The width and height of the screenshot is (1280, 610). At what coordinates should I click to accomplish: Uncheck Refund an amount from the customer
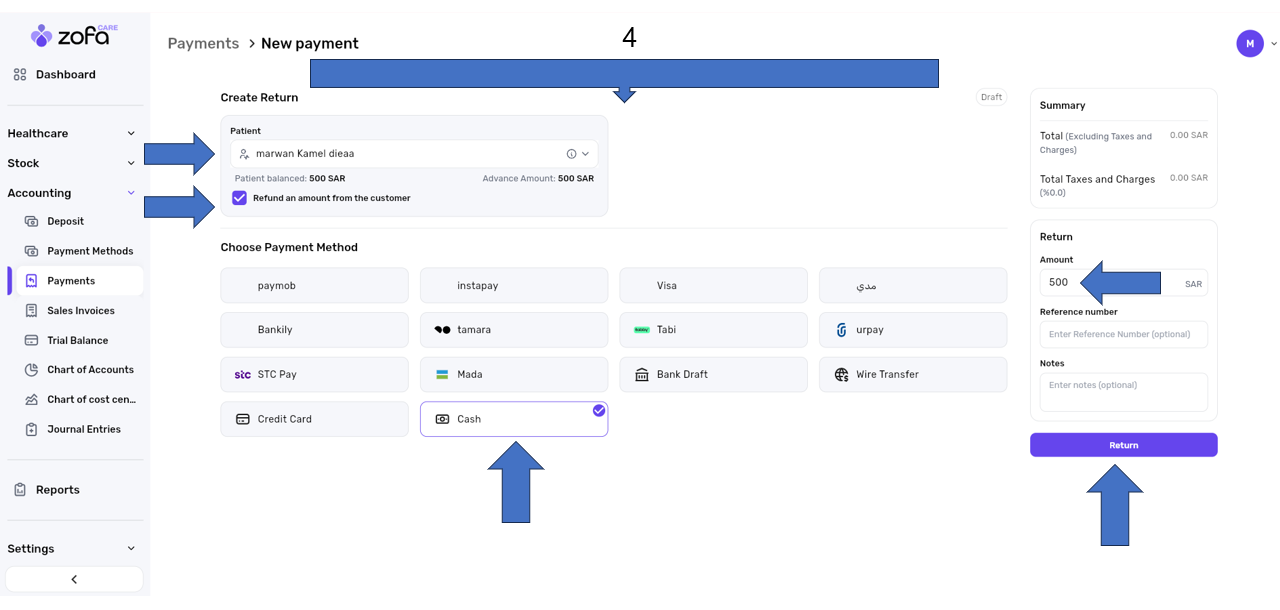tap(239, 198)
